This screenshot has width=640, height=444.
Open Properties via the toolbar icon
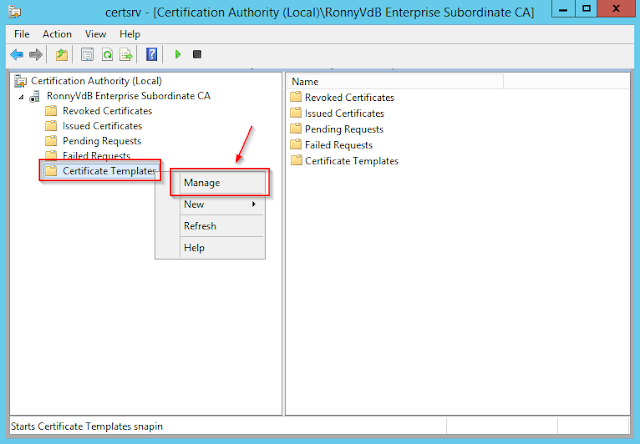point(88,54)
